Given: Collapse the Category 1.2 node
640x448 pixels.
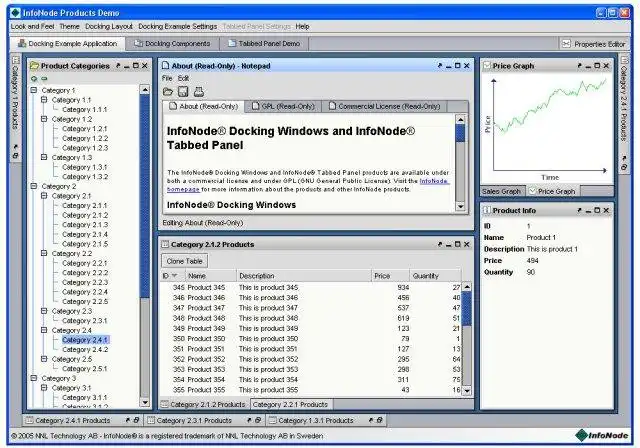Looking at the screenshot, I should click(x=44, y=119).
